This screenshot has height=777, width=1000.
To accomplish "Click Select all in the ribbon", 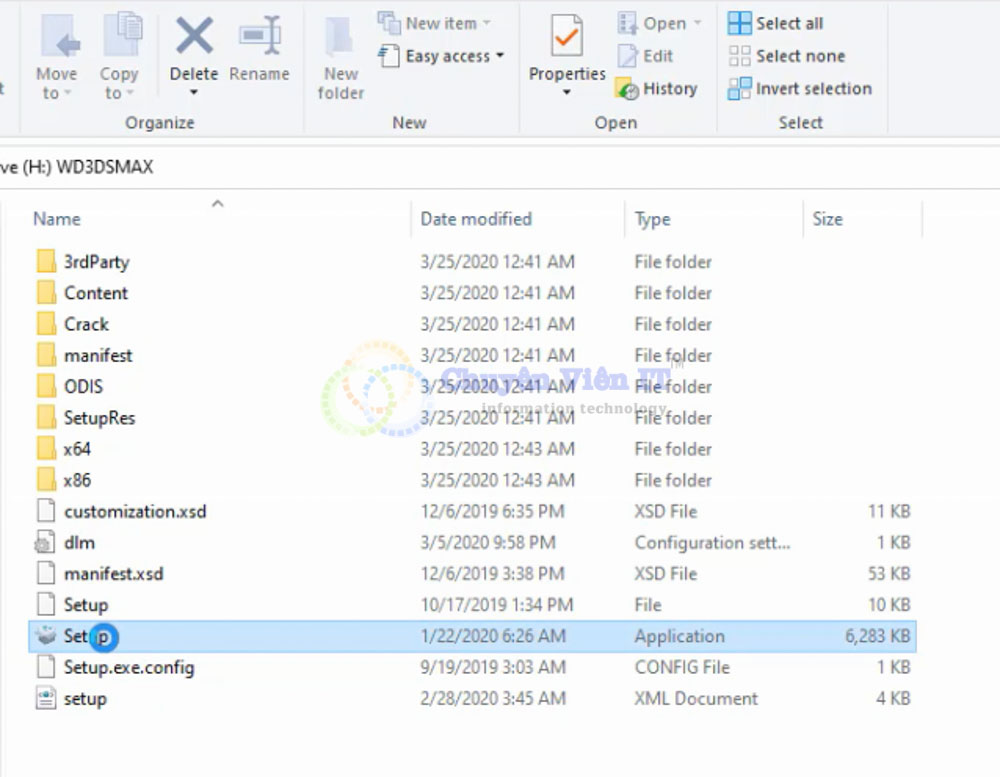I will 776,23.
